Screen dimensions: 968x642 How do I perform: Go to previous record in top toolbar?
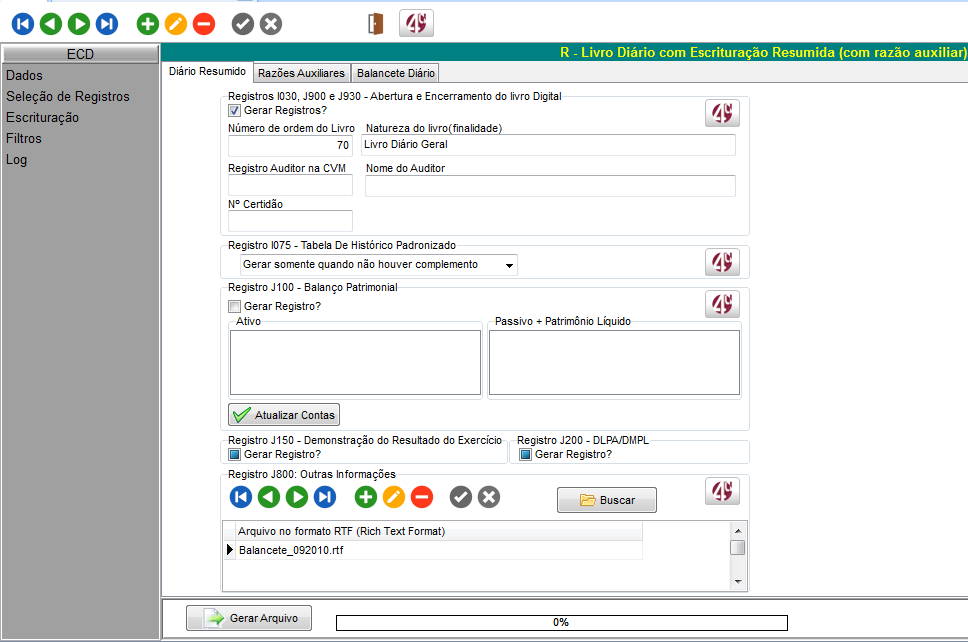click(51, 24)
